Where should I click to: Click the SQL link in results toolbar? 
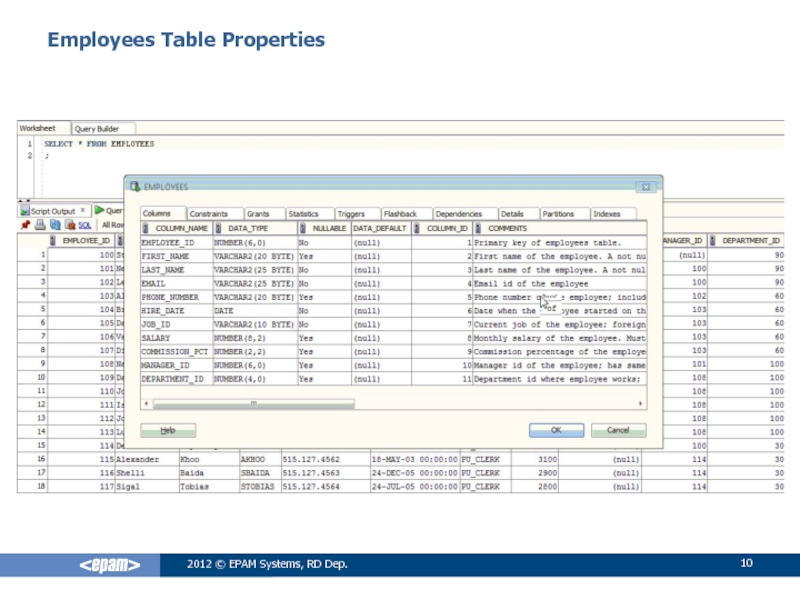coord(84,226)
